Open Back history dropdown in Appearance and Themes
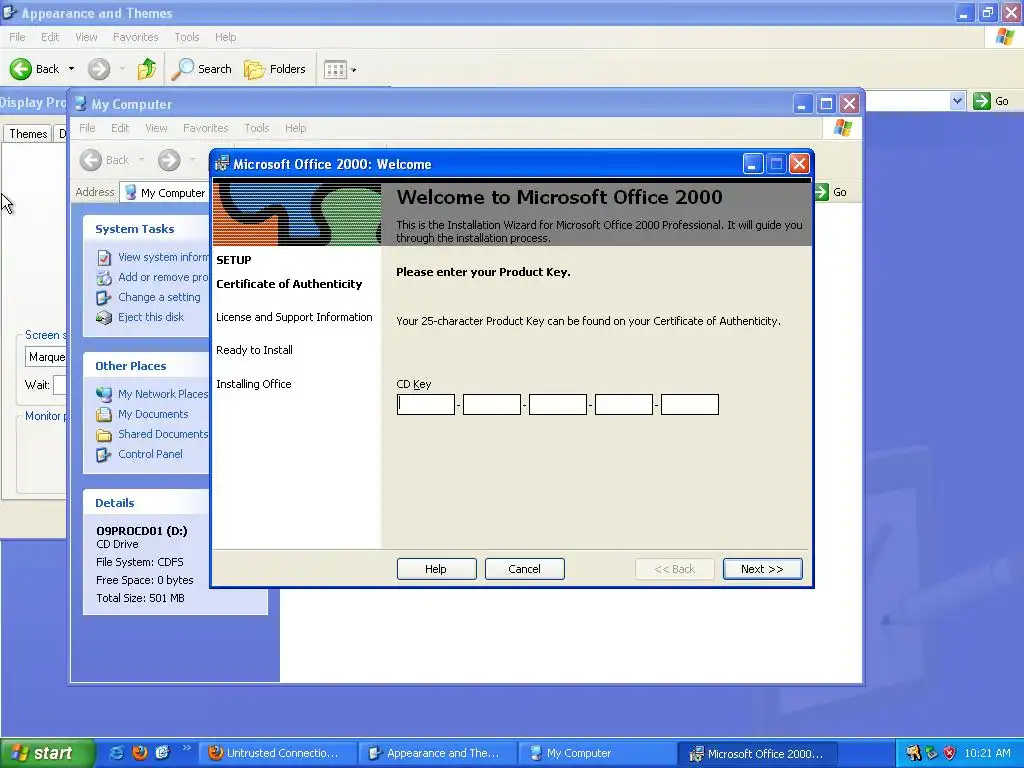Viewport: 1024px width, 768px height. point(71,69)
